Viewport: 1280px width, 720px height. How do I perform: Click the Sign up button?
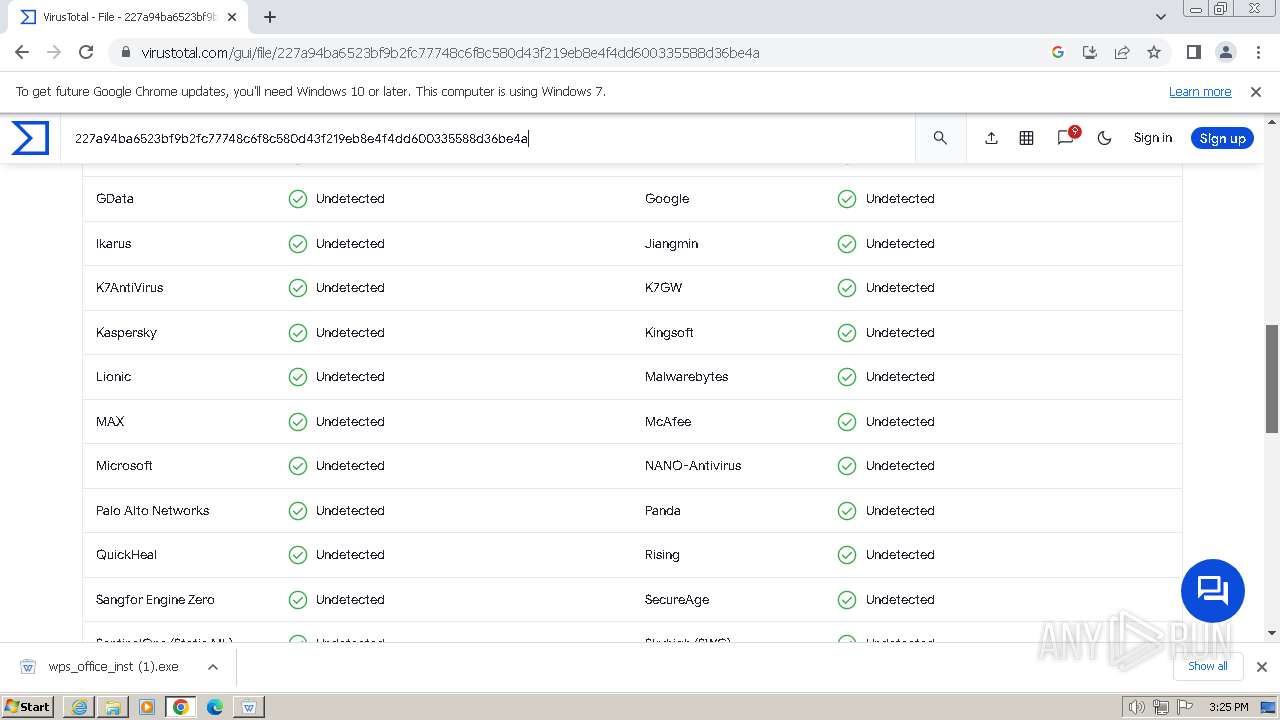(1222, 138)
